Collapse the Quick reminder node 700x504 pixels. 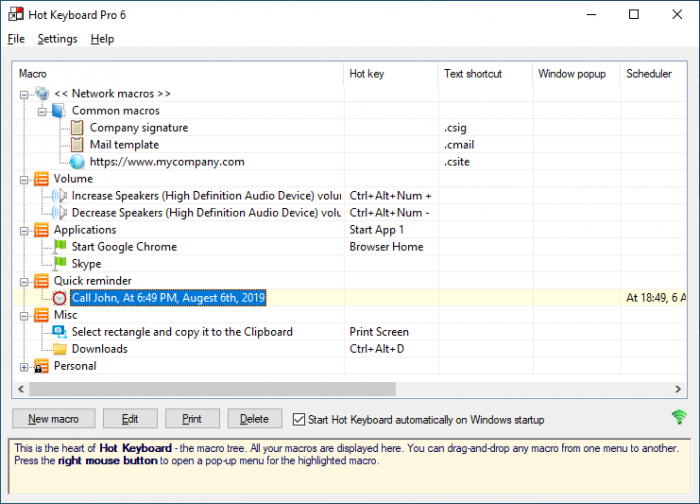tap(24, 282)
